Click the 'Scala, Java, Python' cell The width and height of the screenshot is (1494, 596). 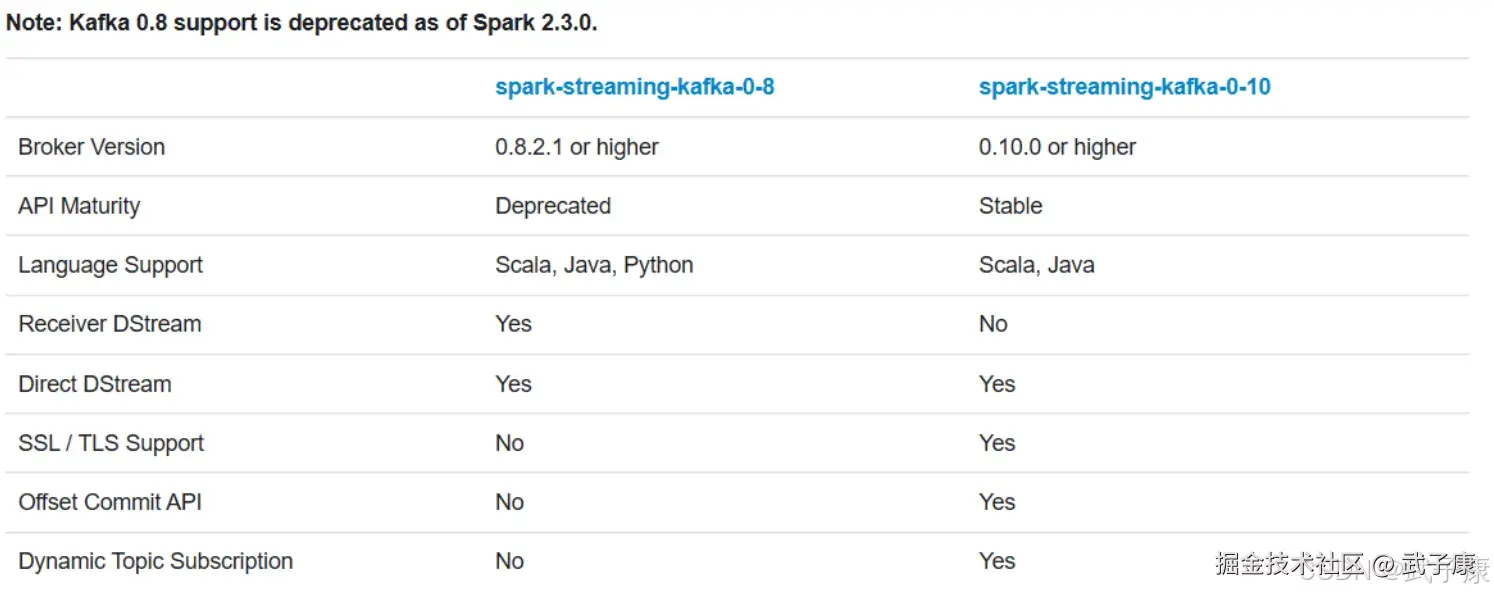[x=594, y=265]
